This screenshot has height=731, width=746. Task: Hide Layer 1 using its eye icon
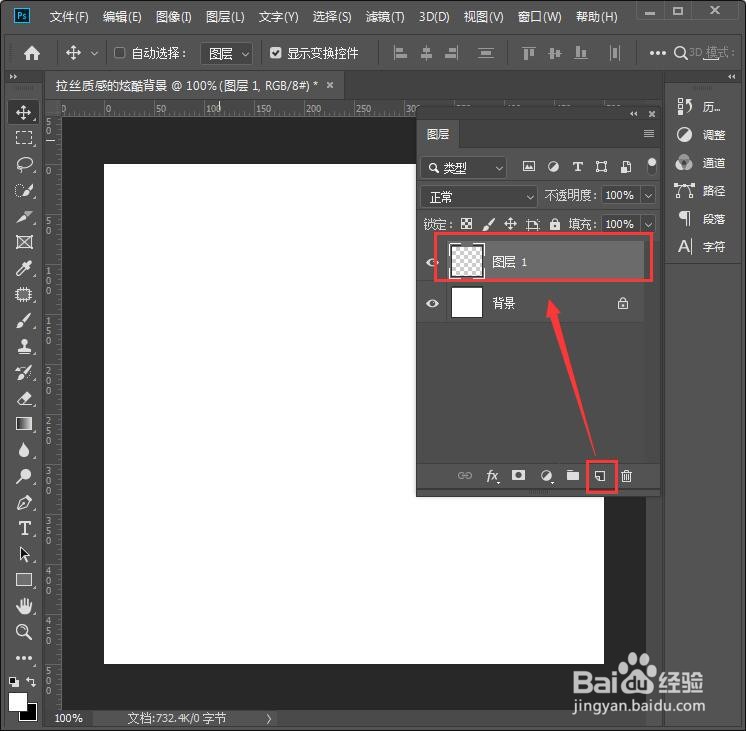coord(432,262)
